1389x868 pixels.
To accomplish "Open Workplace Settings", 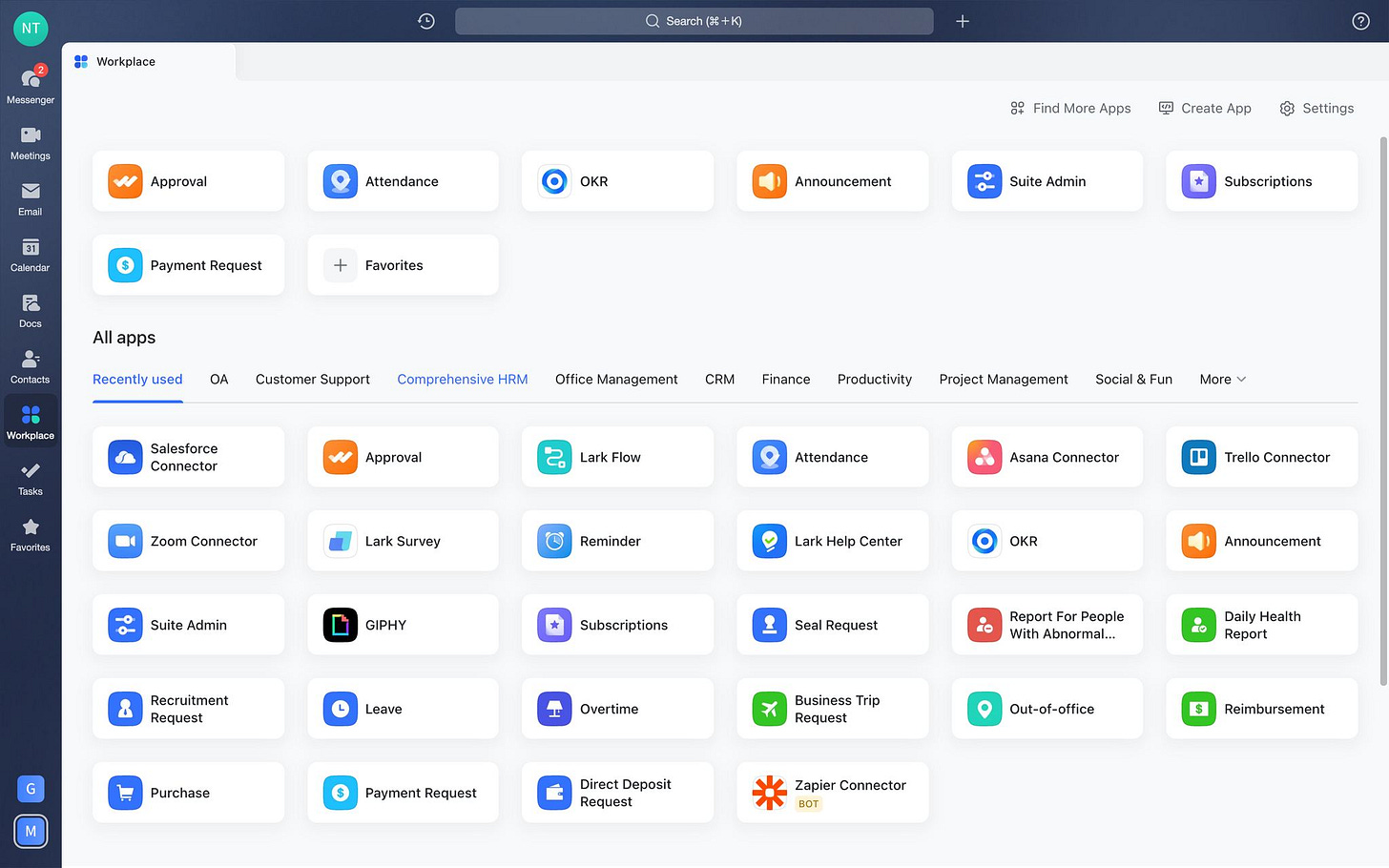I will (x=1316, y=108).
